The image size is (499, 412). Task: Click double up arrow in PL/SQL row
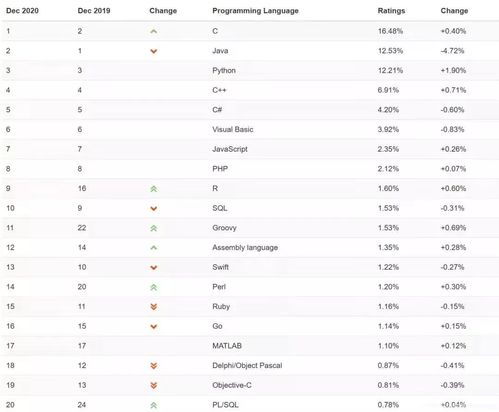click(x=154, y=405)
